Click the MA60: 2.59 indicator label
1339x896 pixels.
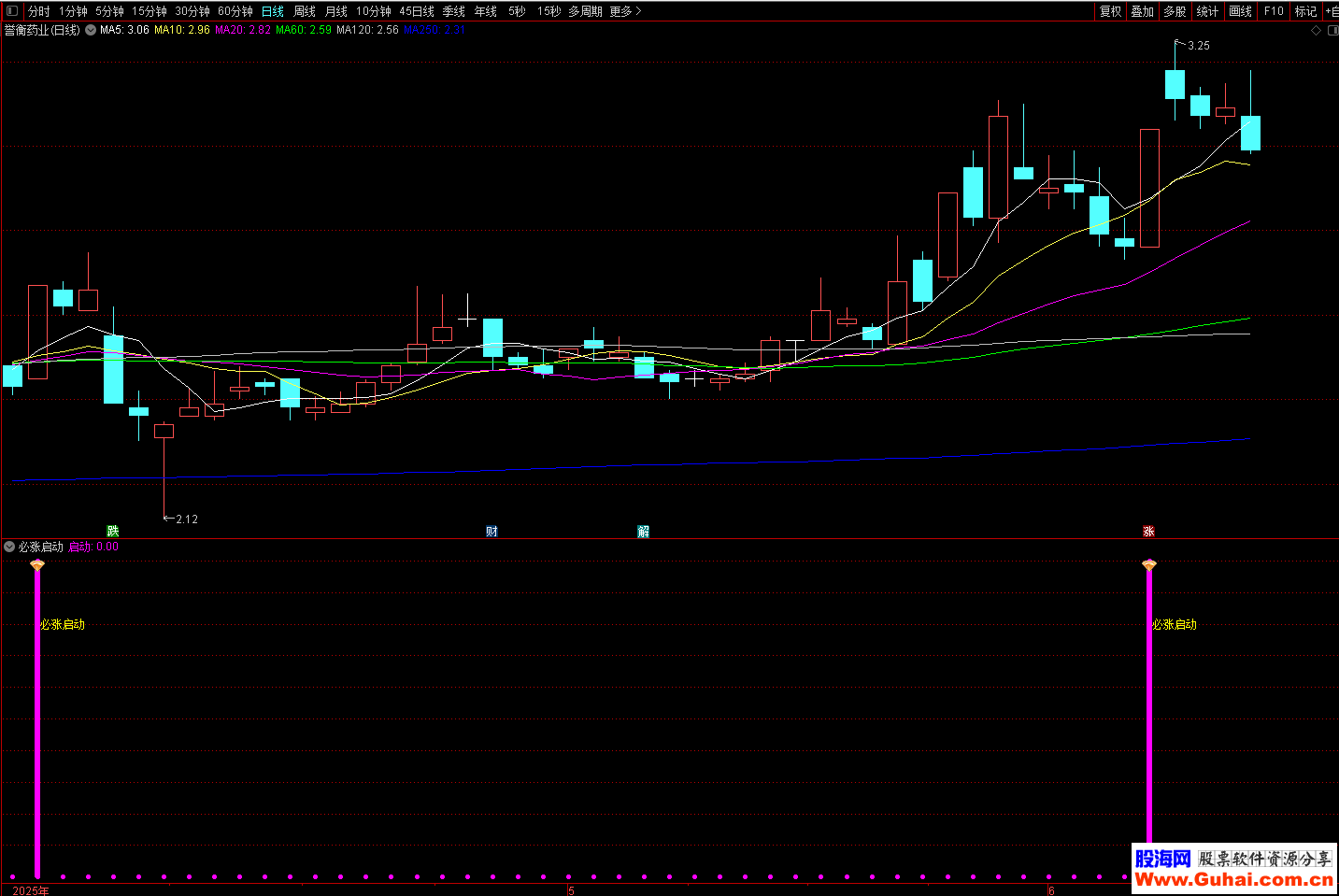point(304,30)
